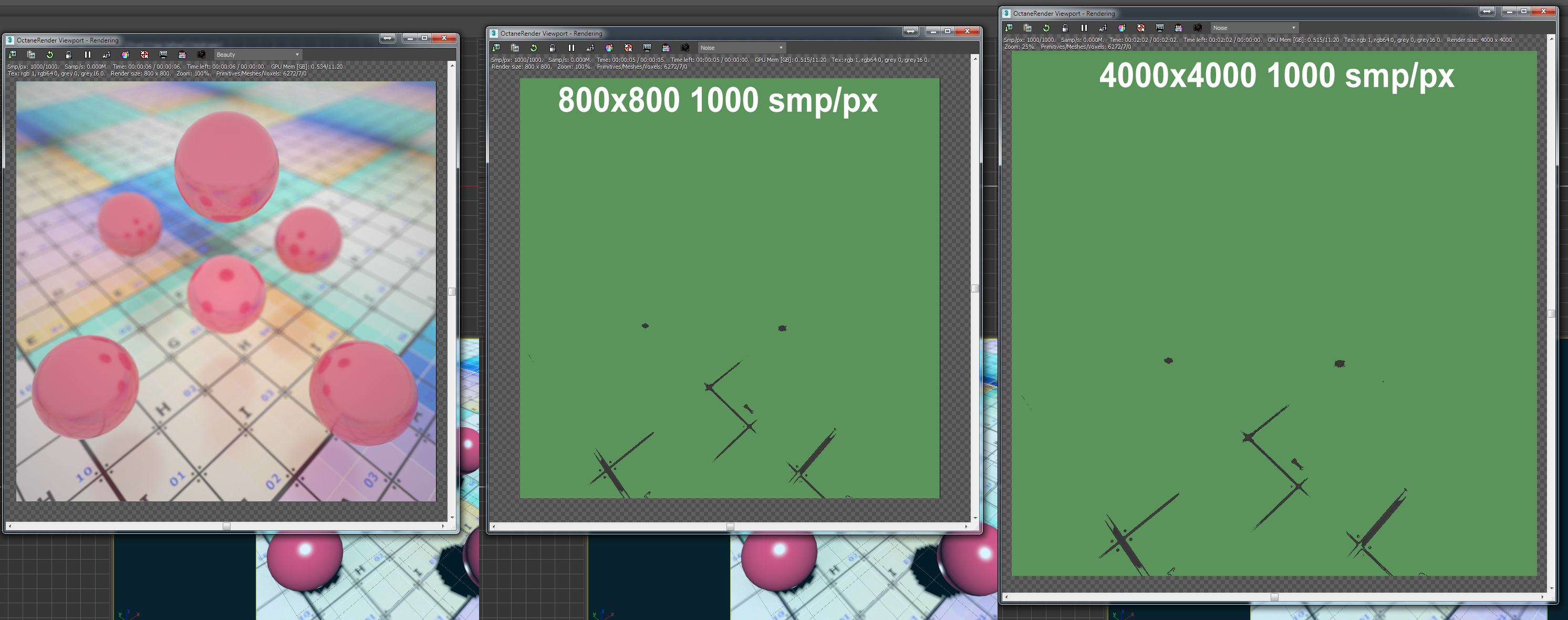Pause rendering in the Beauty viewport
Screen dimensions: 1568x620
[x=88, y=55]
